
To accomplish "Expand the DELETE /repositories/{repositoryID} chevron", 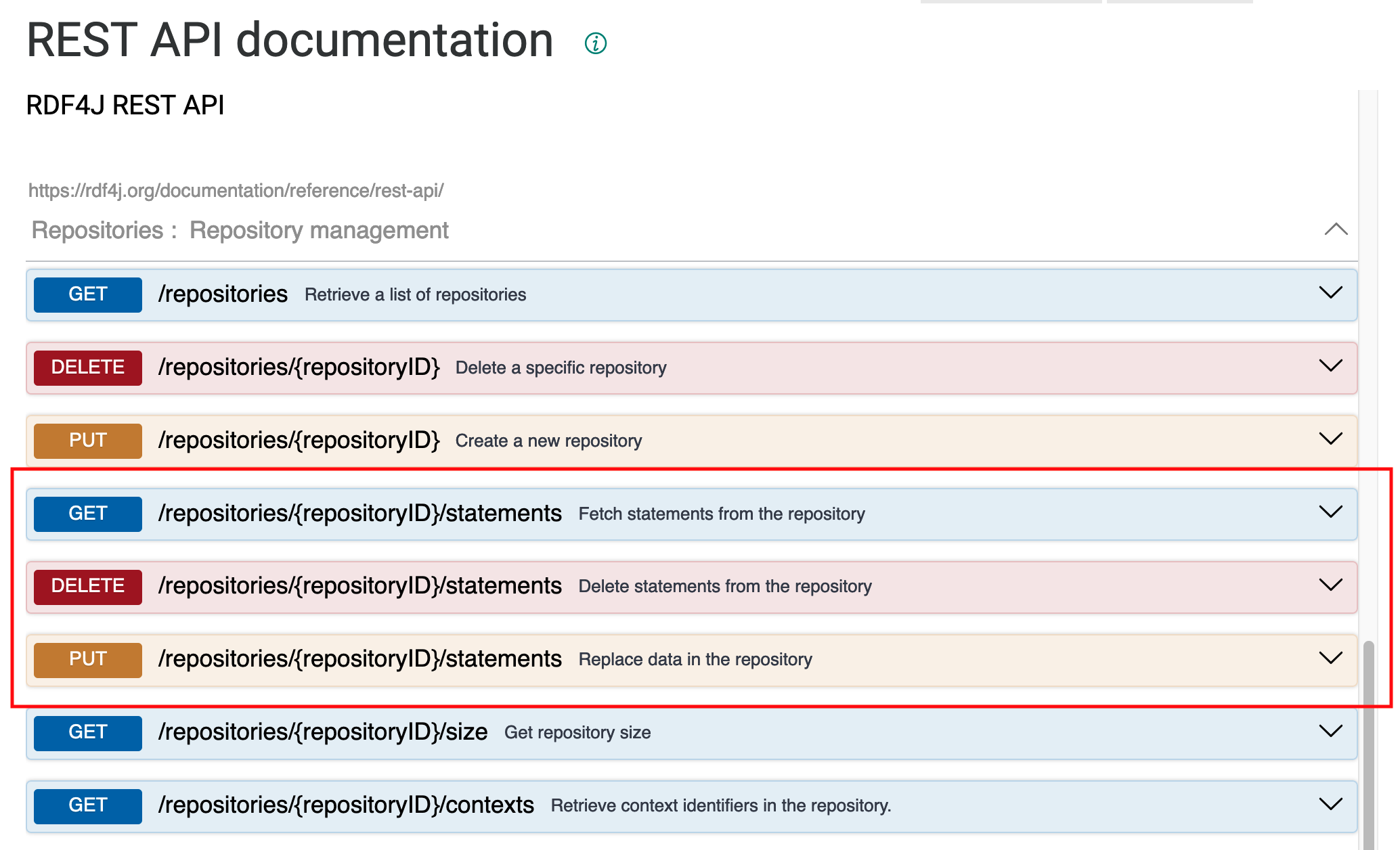I will point(1330,366).
